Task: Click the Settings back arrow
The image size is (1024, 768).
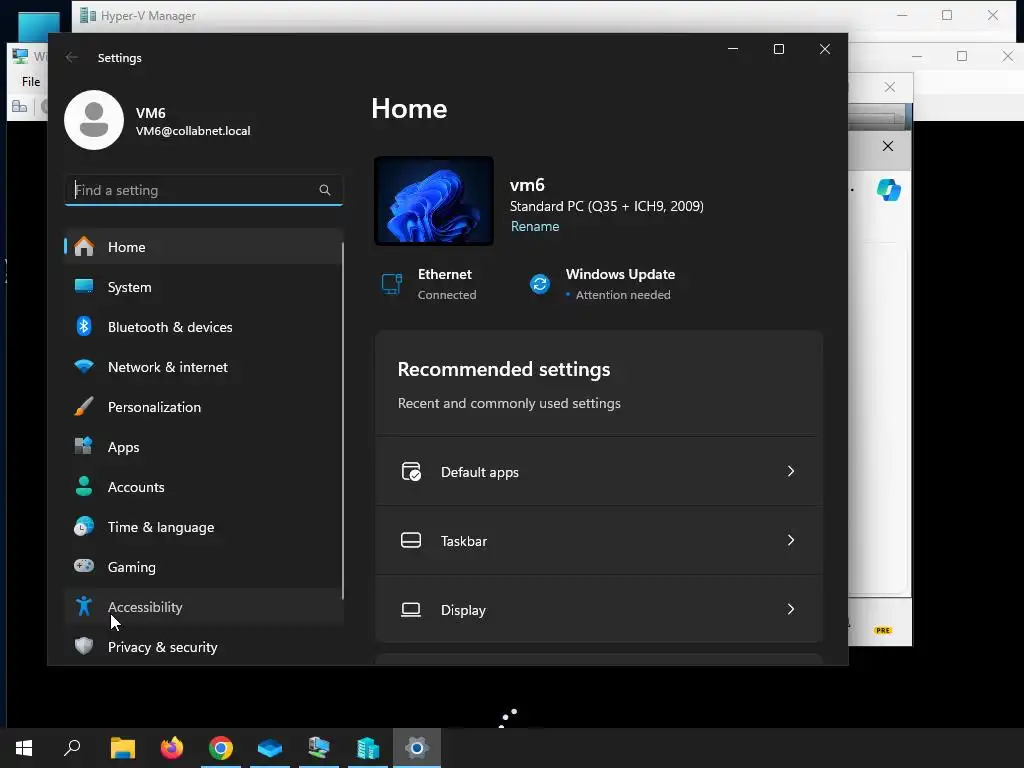Action: coord(72,57)
